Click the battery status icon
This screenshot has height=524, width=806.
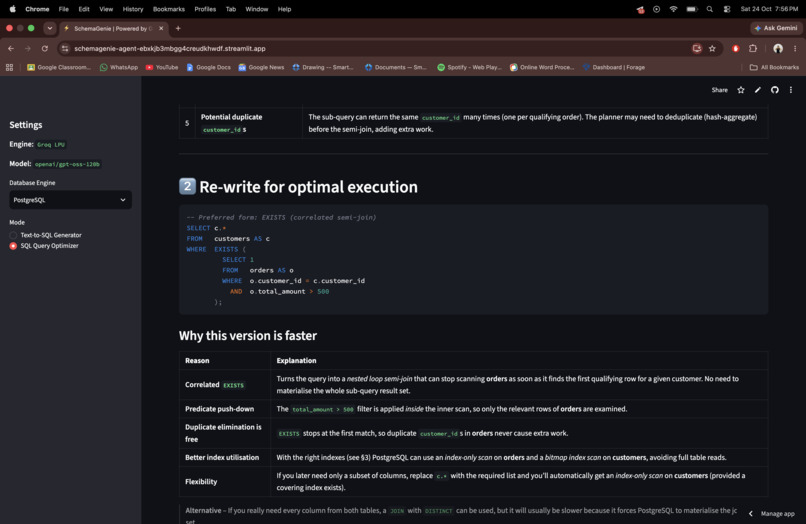pyautogui.click(x=692, y=9)
